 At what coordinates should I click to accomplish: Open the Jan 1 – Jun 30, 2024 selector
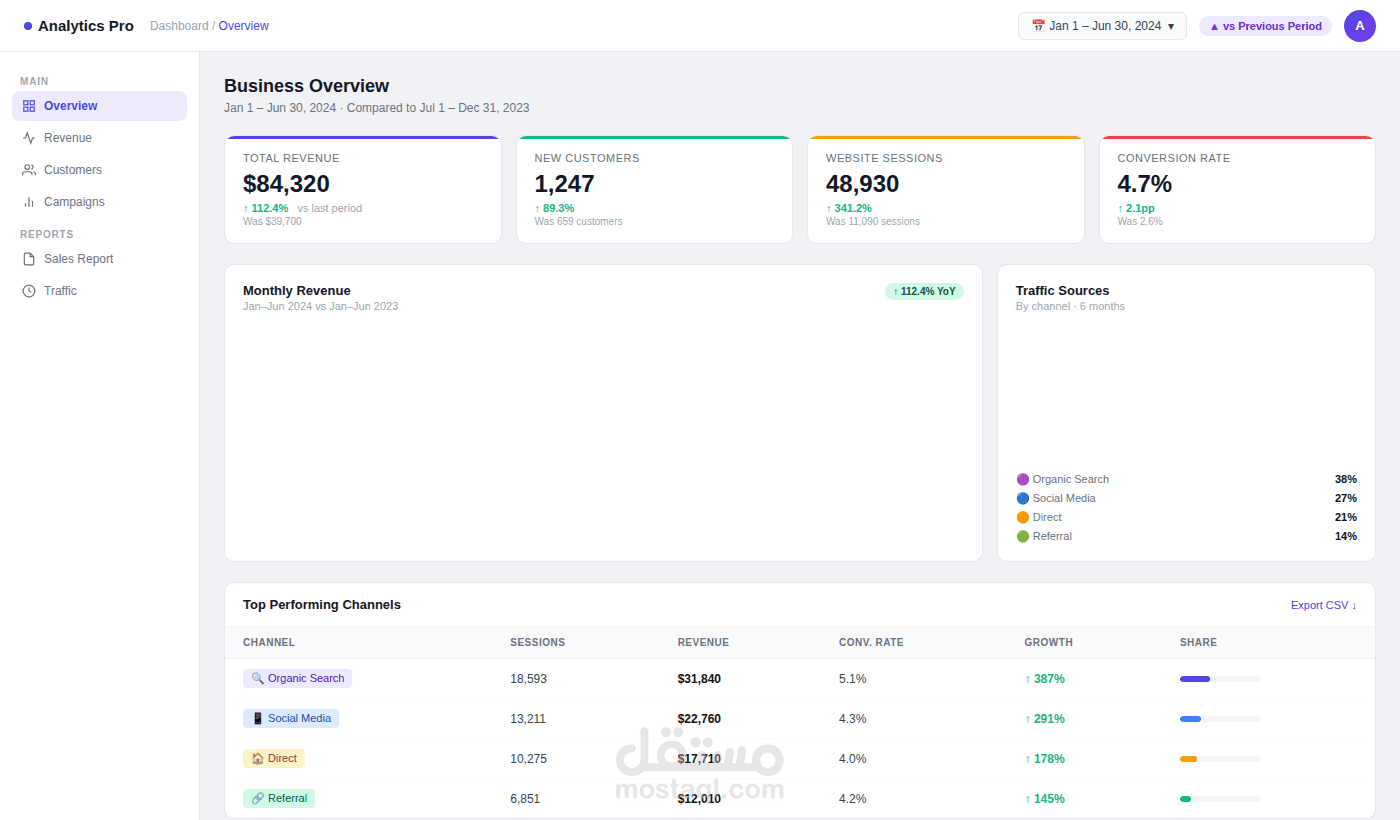click(1102, 26)
